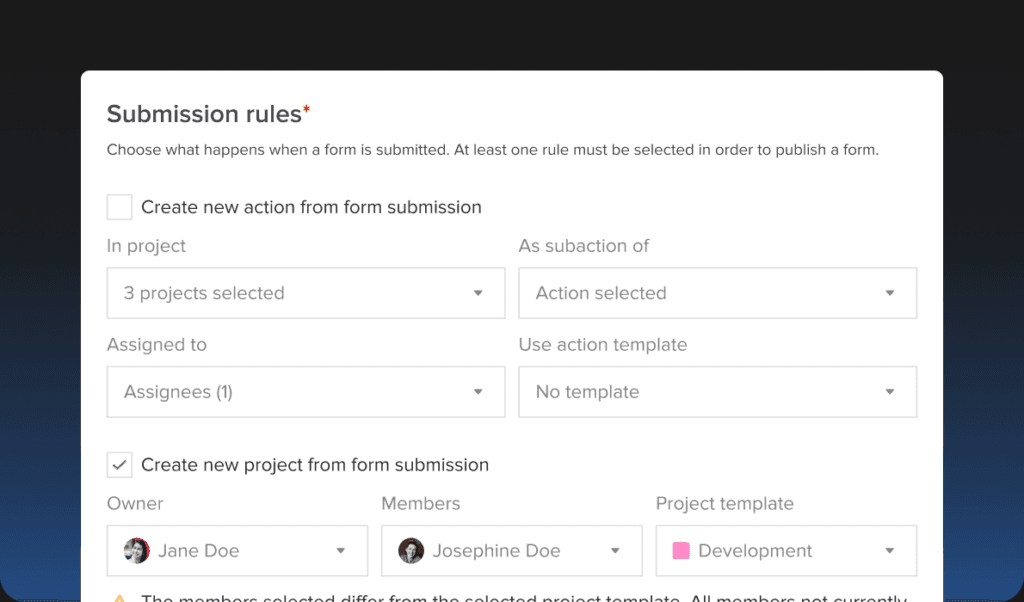This screenshot has height=602, width=1024.
Task: Click the caret arrow beside No template
Action: point(890,392)
